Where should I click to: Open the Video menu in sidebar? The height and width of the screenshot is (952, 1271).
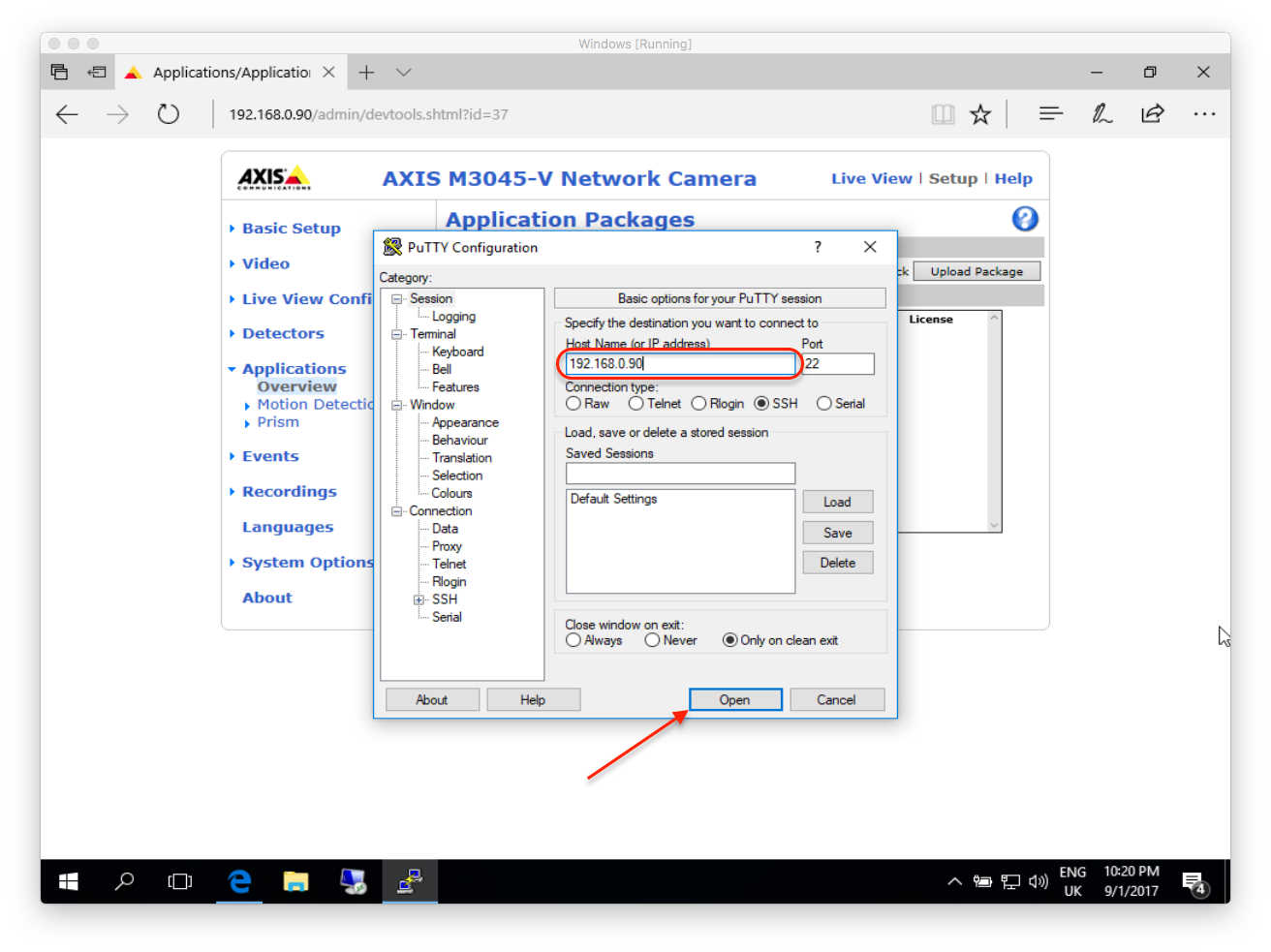[x=265, y=263]
